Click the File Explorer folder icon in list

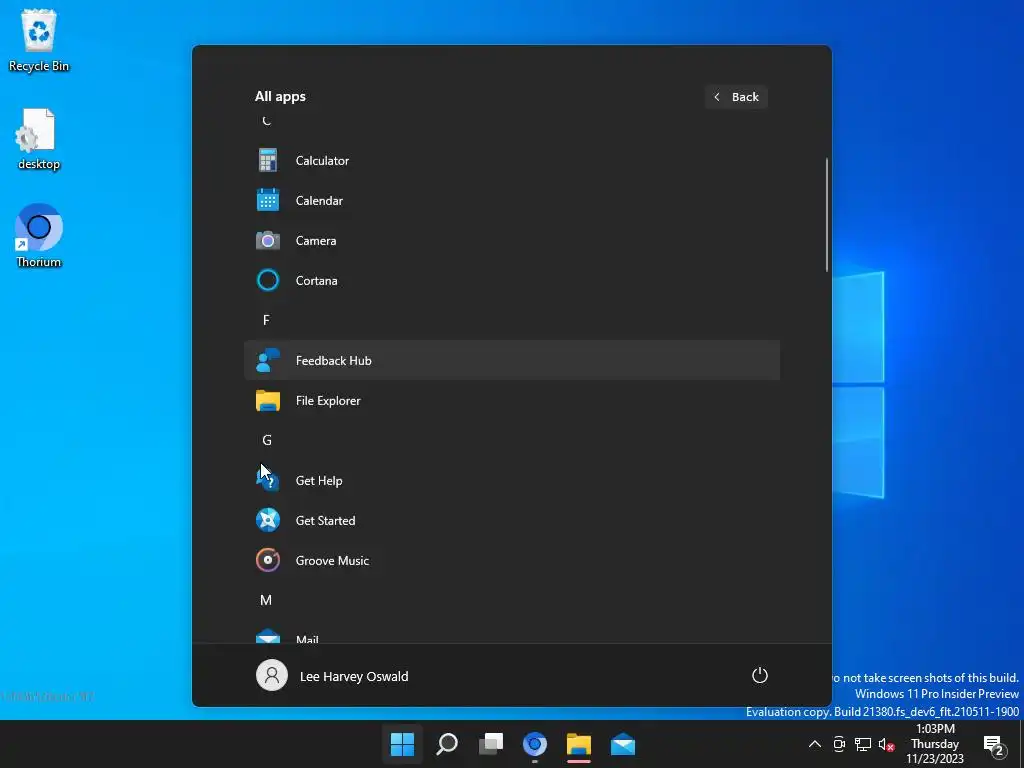pyautogui.click(x=268, y=400)
